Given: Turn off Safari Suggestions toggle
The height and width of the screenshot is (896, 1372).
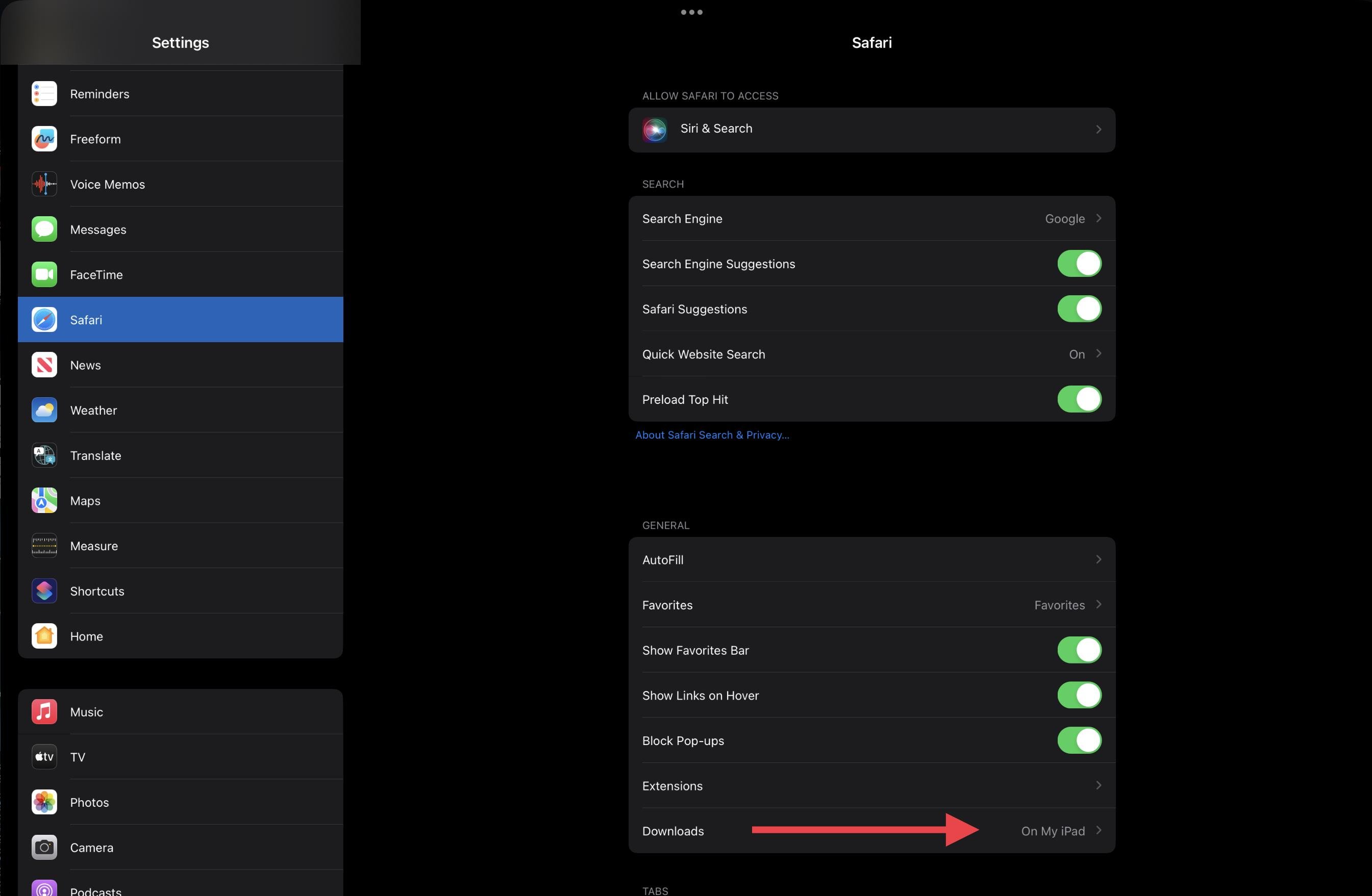Looking at the screenshot, I should [1079, 309].
